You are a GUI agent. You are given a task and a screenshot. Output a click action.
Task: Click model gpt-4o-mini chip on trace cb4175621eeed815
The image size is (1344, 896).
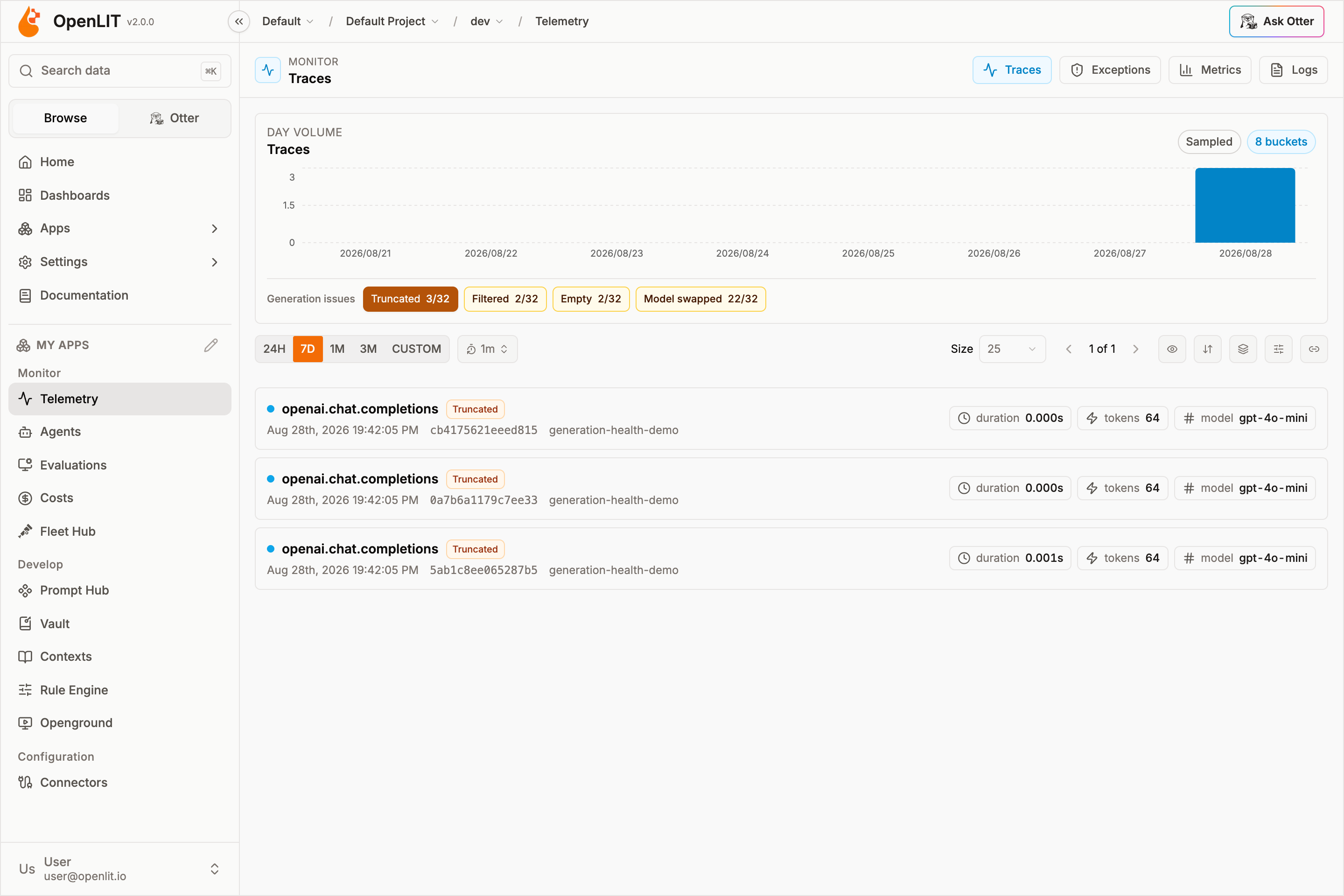[x=1245, y=418]
